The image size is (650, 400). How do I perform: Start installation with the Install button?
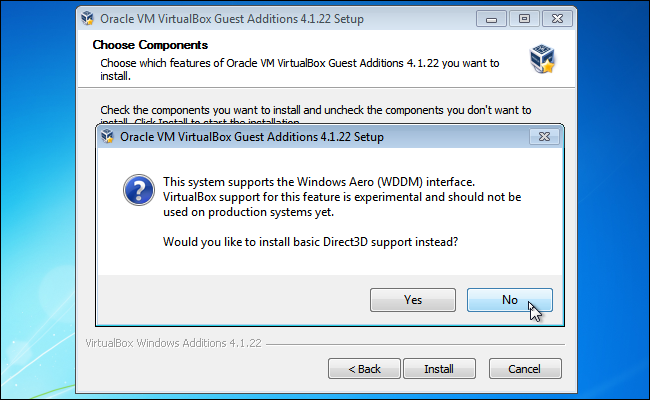[x=439, y=368]
